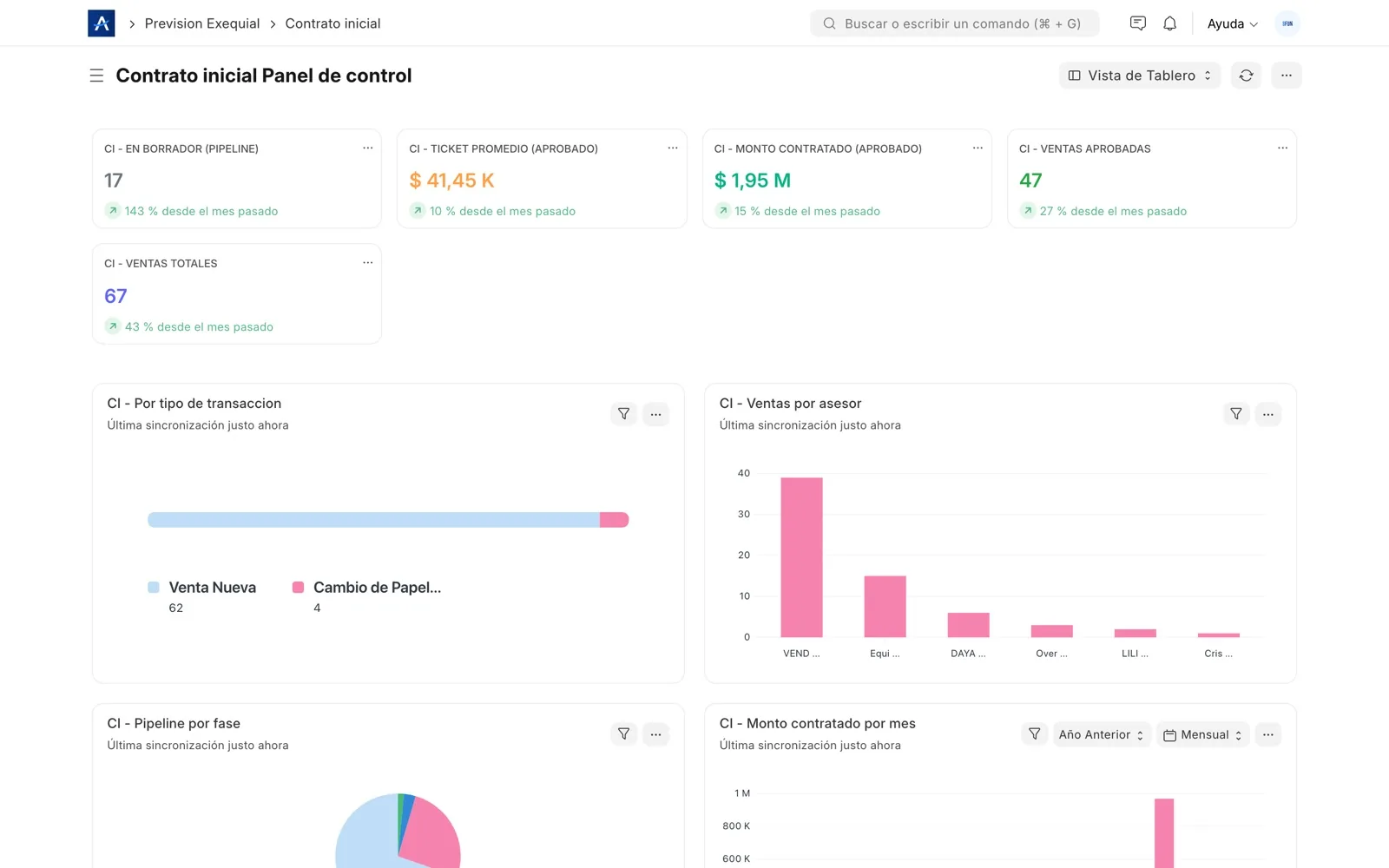Image resolution: width=1389 pixels, height=868 pixels.
Task: Click the CI - Monto contratado por mes title
Action: click(x=818, y=724)
